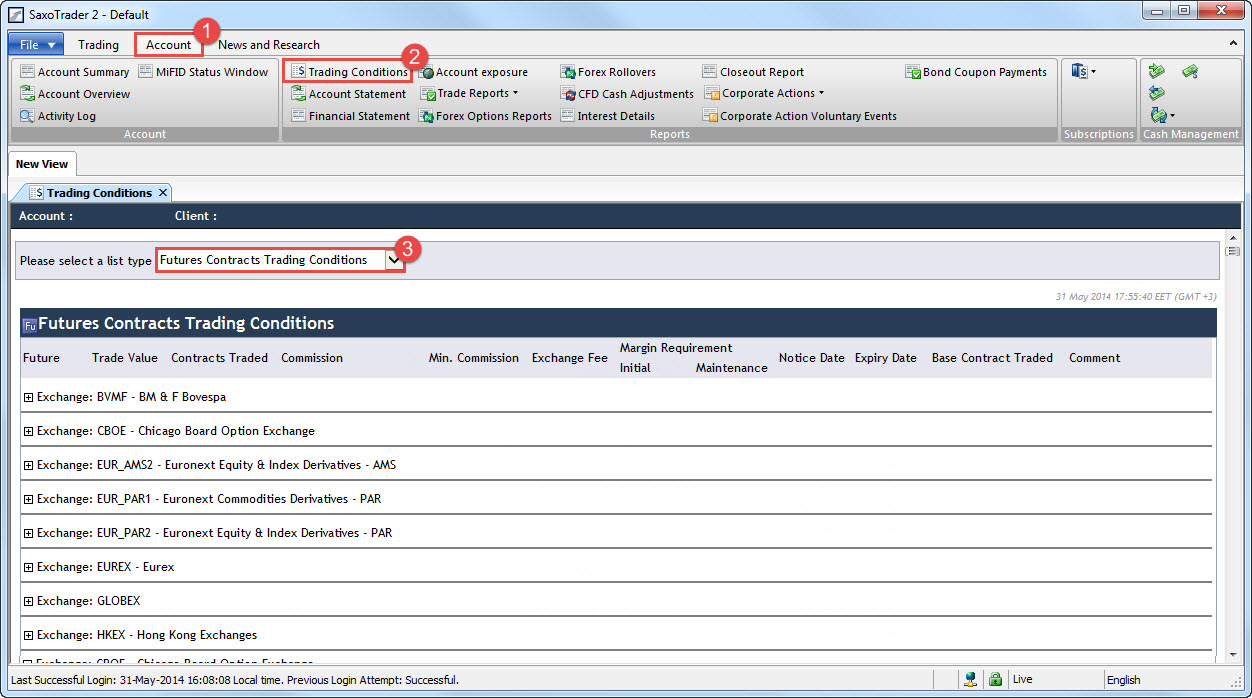Open the Activity Log

58,116
